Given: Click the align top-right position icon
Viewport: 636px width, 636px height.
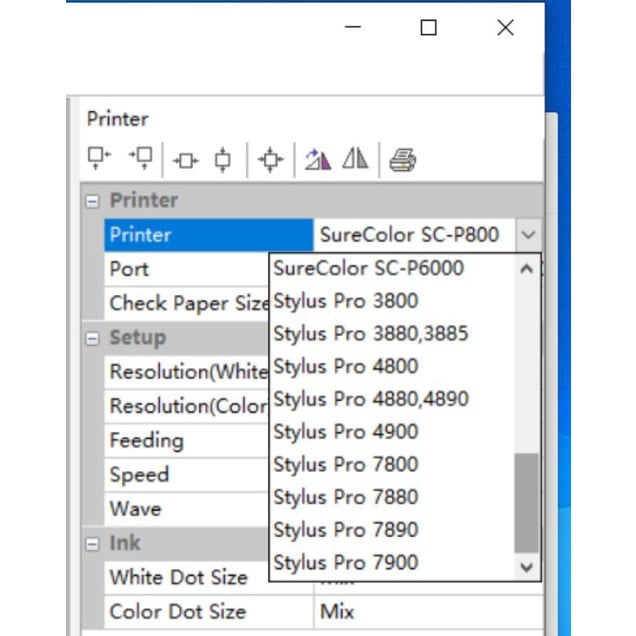Looking at the screenshot, I should click(141, 158).
